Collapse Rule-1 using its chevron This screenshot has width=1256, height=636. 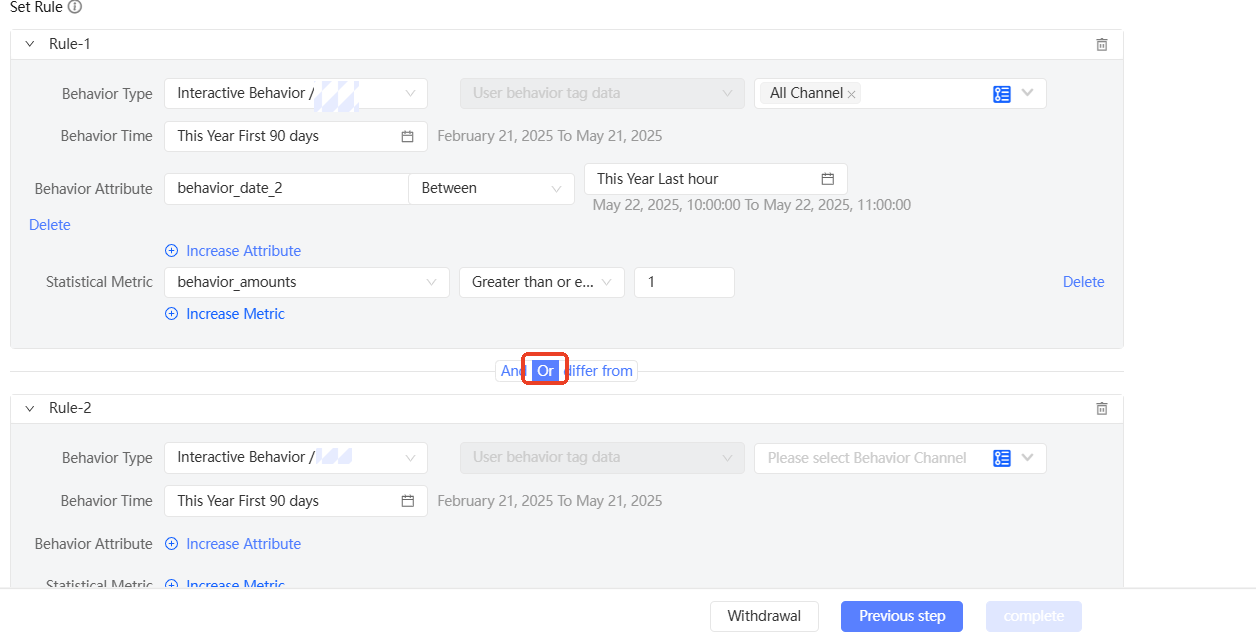(x=29, y=44)
